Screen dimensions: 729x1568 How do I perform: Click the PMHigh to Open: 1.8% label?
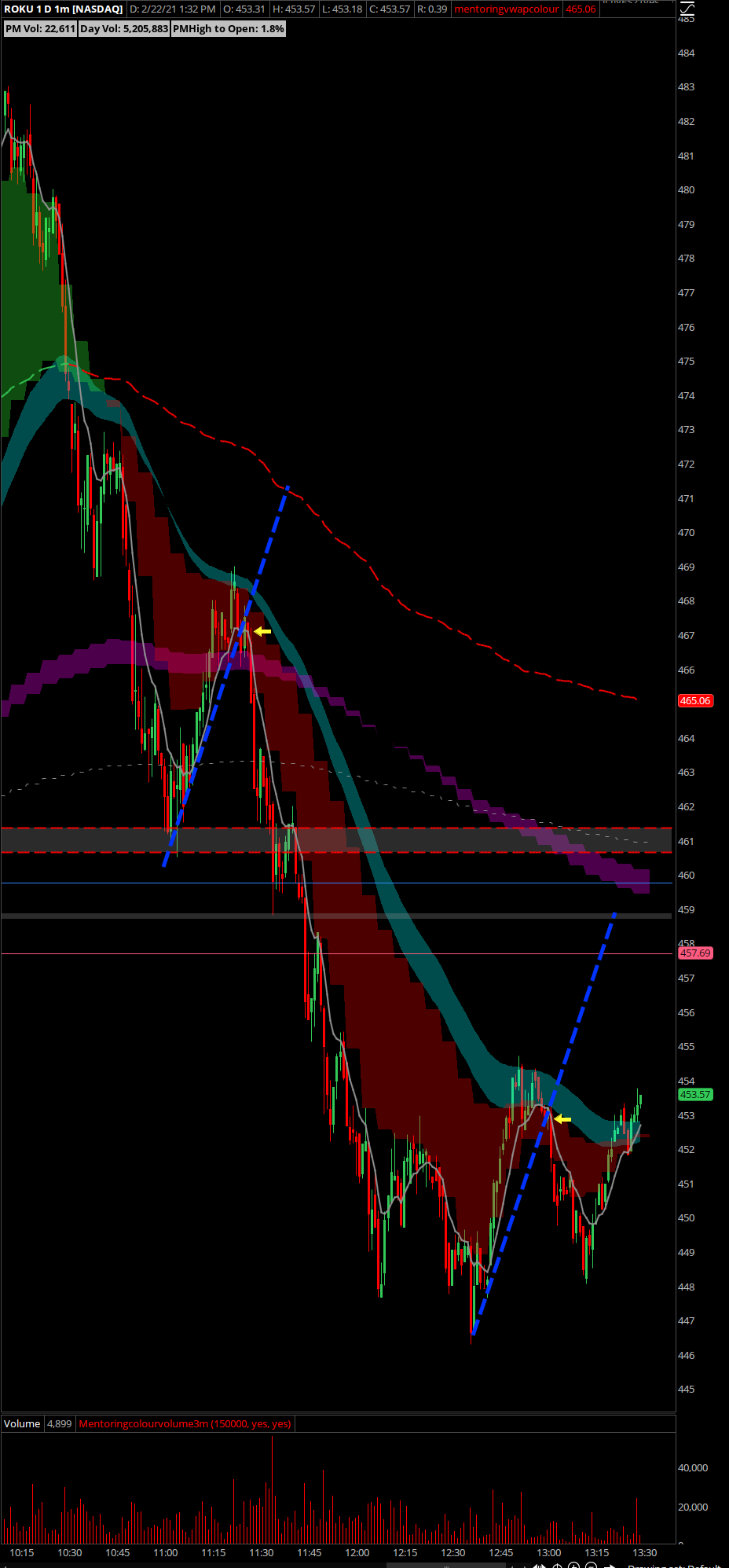[x=229, y=29]
